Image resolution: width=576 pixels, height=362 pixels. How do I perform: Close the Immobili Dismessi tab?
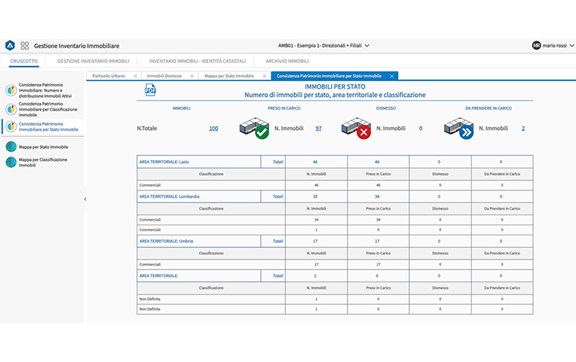pos(192,76)
